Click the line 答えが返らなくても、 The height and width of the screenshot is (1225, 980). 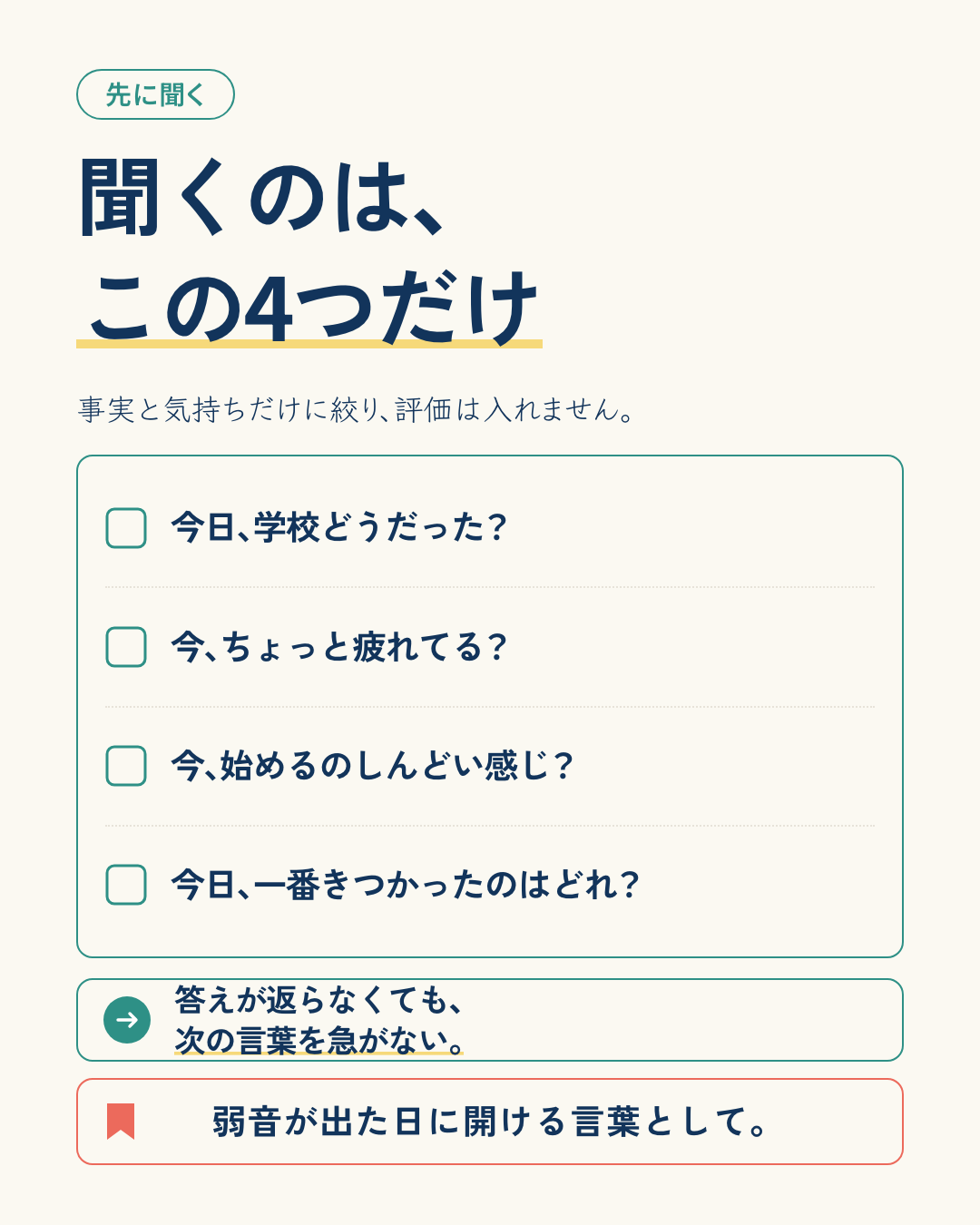click(x=319, y=1000)
